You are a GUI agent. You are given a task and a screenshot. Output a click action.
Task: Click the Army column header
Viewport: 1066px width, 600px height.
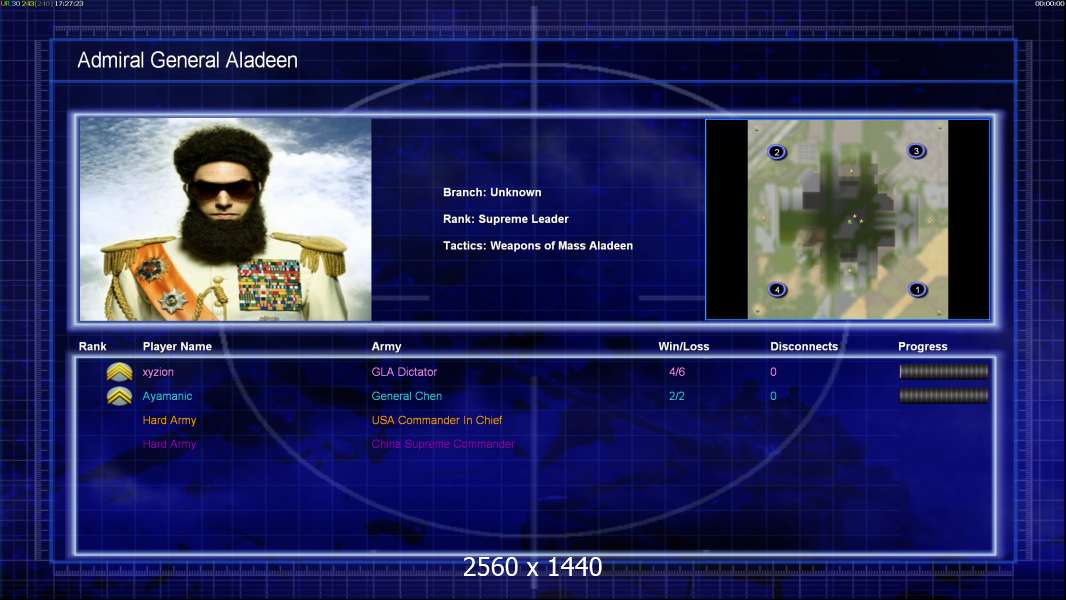point(386,347)
